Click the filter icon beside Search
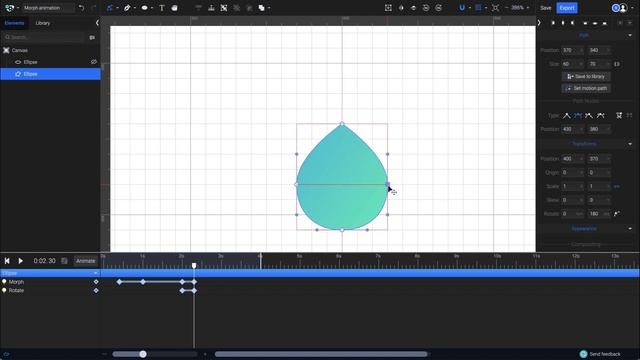This screenshot has height=360, width=640. (92, 37)
